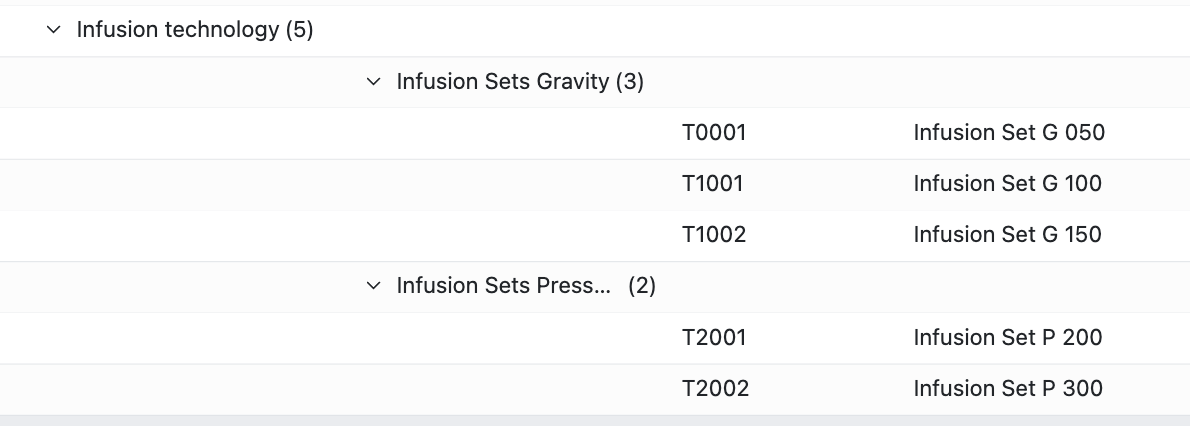1190x426 pixels.
Task: Select the Infusion Set P 200 cell
Action: point(1008,337)
